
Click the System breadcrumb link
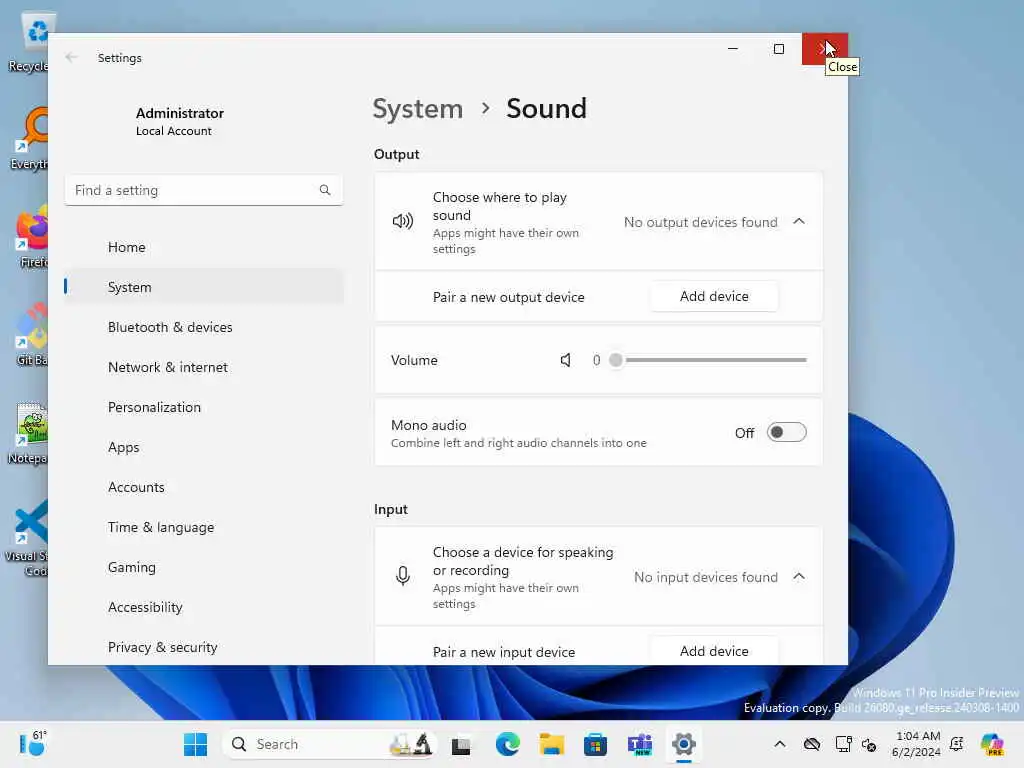[417, 108]
